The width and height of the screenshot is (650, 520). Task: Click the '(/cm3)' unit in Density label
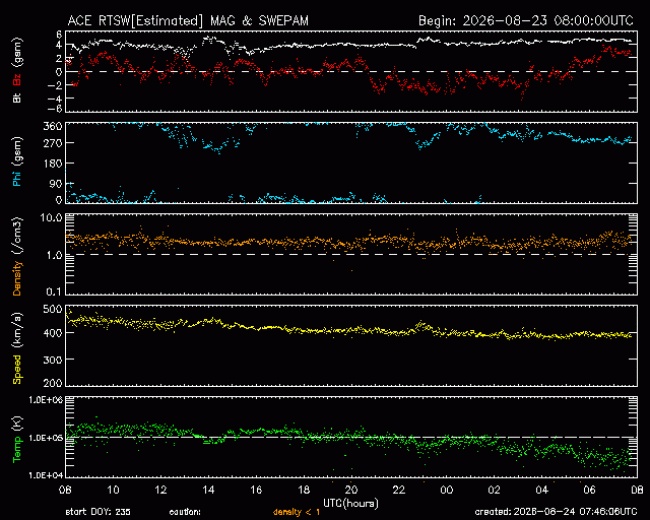coord(17,236)
